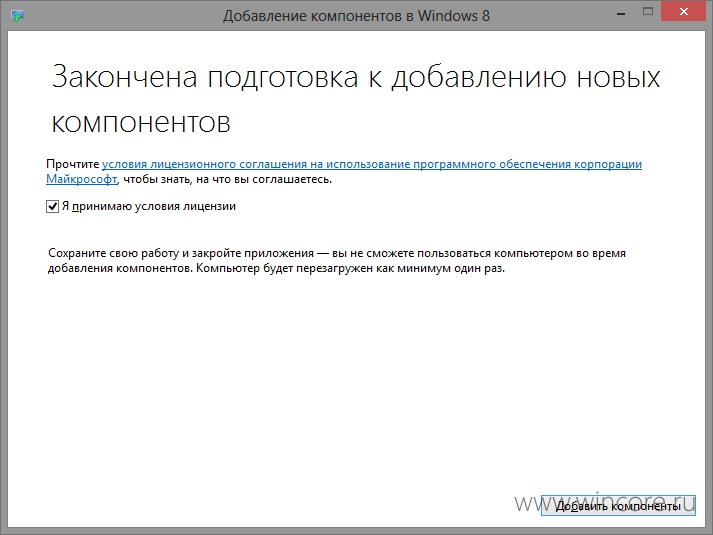Click text 'Сохраните свою работу и закройте приложения'

pyautogui.click(x=181, y=253)
